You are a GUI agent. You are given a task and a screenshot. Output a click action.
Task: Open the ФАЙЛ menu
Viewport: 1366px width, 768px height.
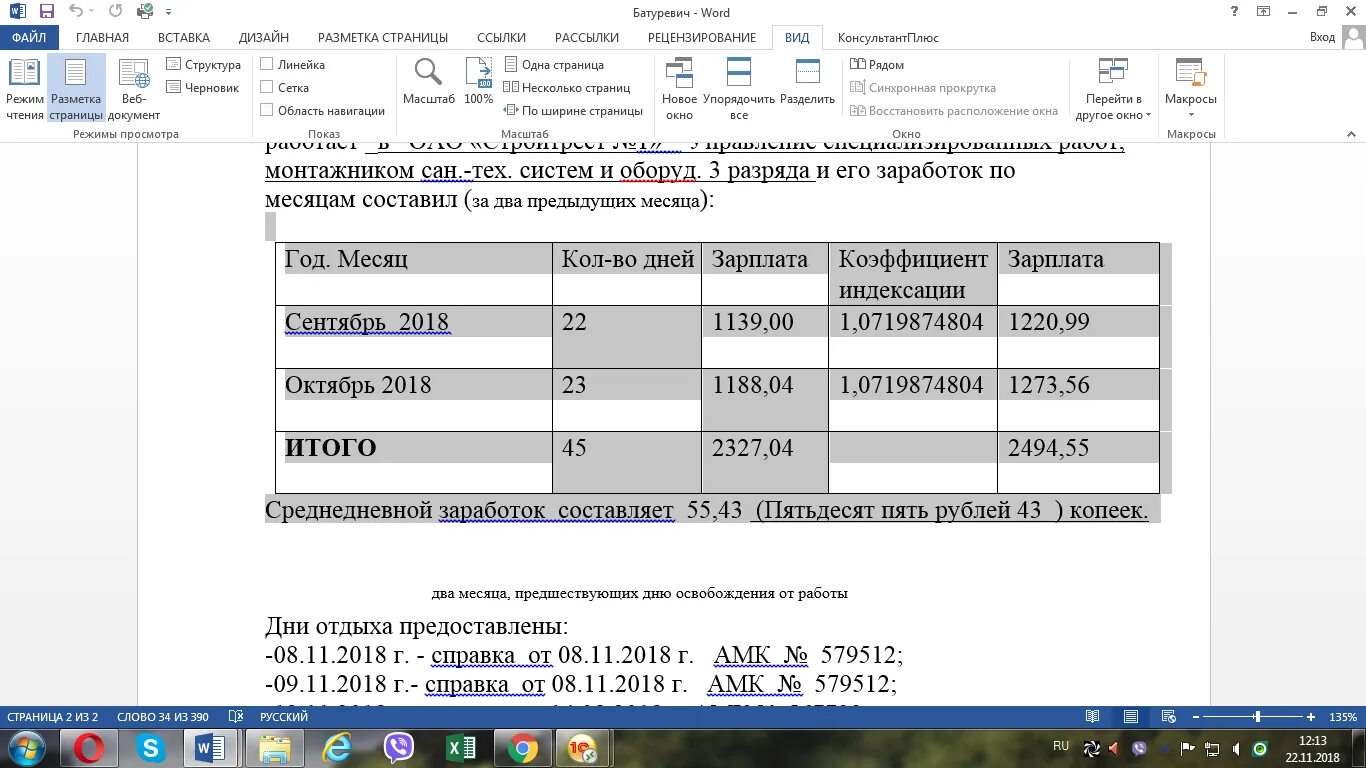pos(30,38)
